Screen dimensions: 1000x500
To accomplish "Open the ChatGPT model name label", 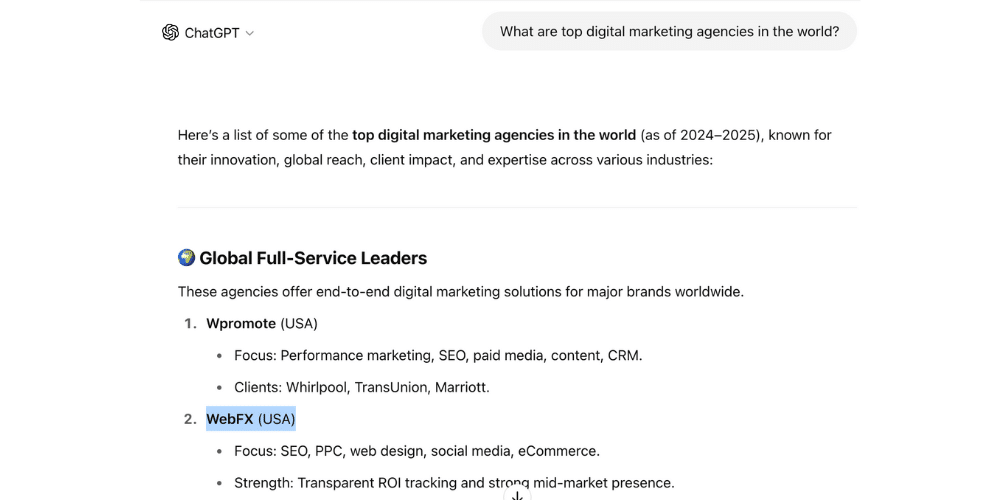I will (x=212, y=33).
